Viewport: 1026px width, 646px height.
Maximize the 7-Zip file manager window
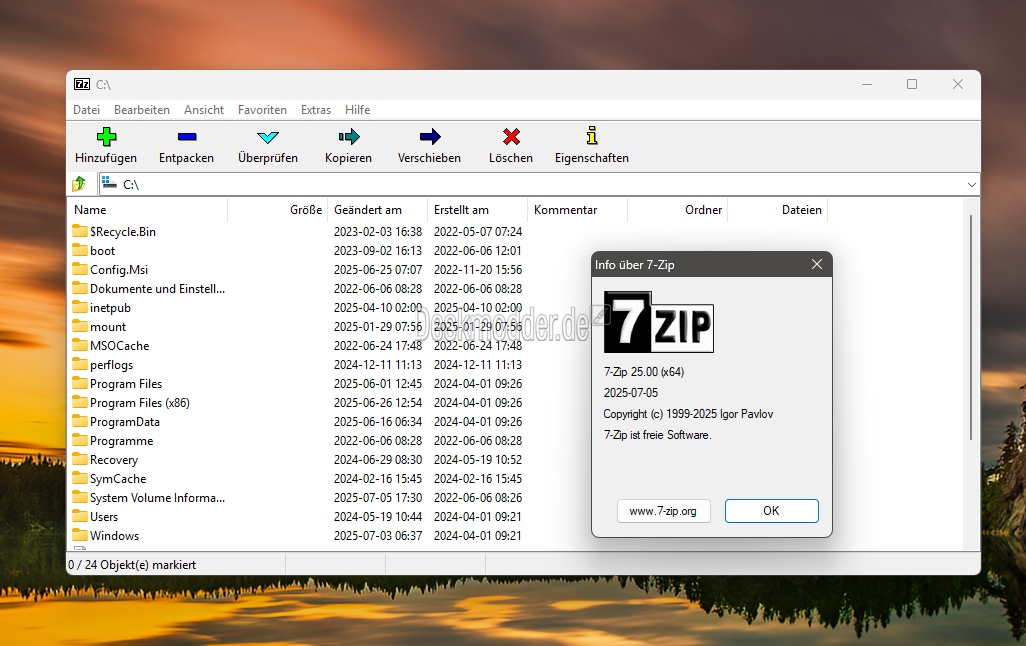[911, 84]
